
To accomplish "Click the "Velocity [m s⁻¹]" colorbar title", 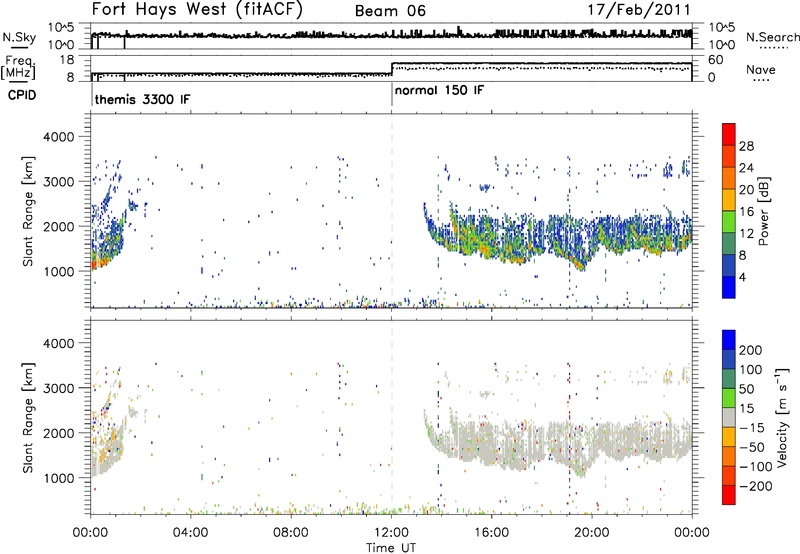I will (x=782, y=417).
